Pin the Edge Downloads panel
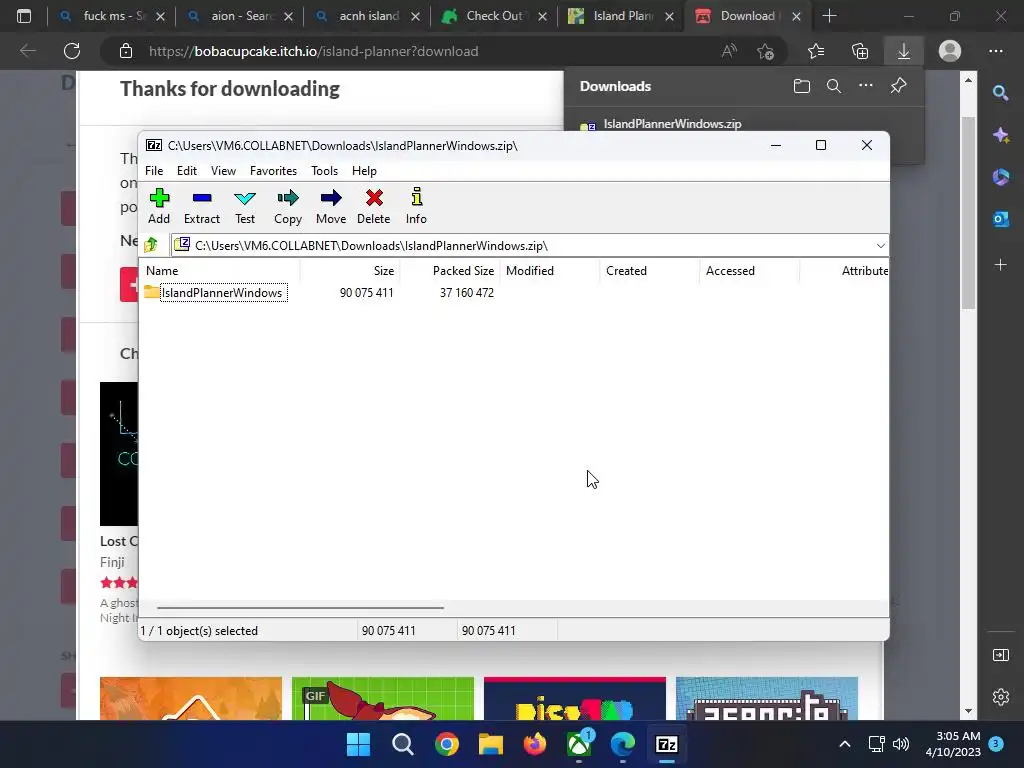 899,86
